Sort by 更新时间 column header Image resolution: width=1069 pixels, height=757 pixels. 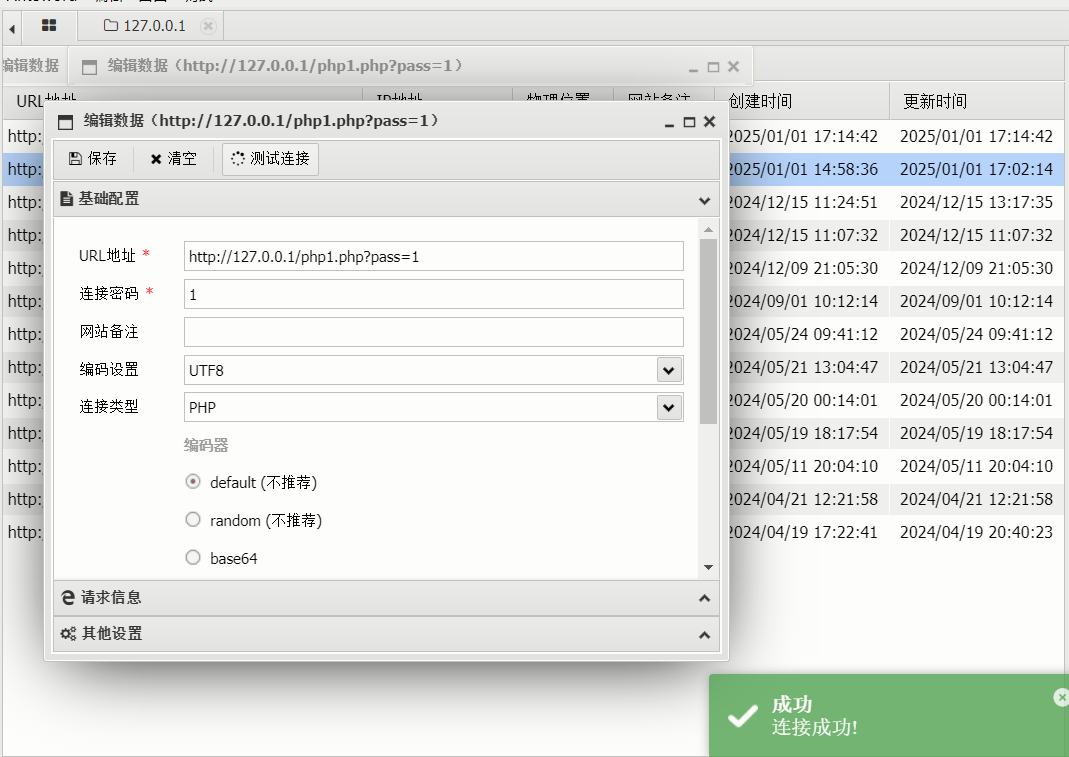point(935,101)
